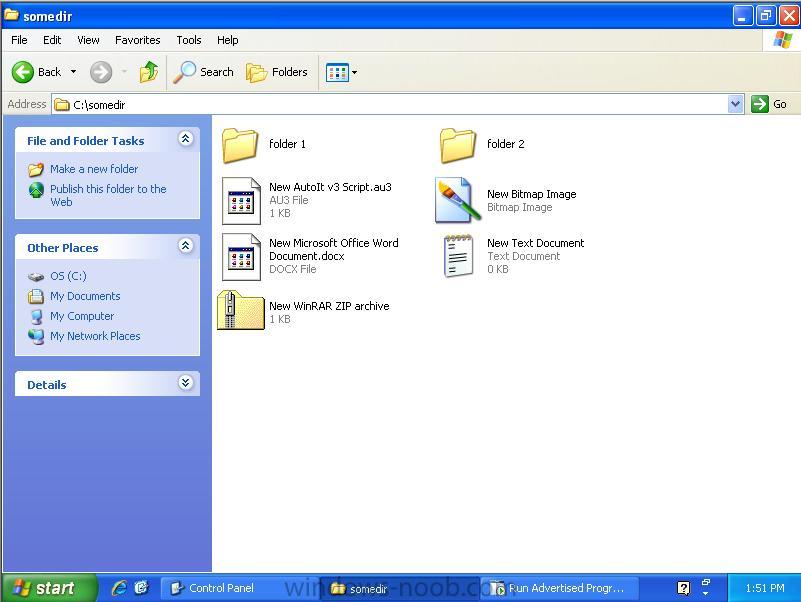Click the My Network Places icon
Screen dimensions: 801x602
pos(36,336)
